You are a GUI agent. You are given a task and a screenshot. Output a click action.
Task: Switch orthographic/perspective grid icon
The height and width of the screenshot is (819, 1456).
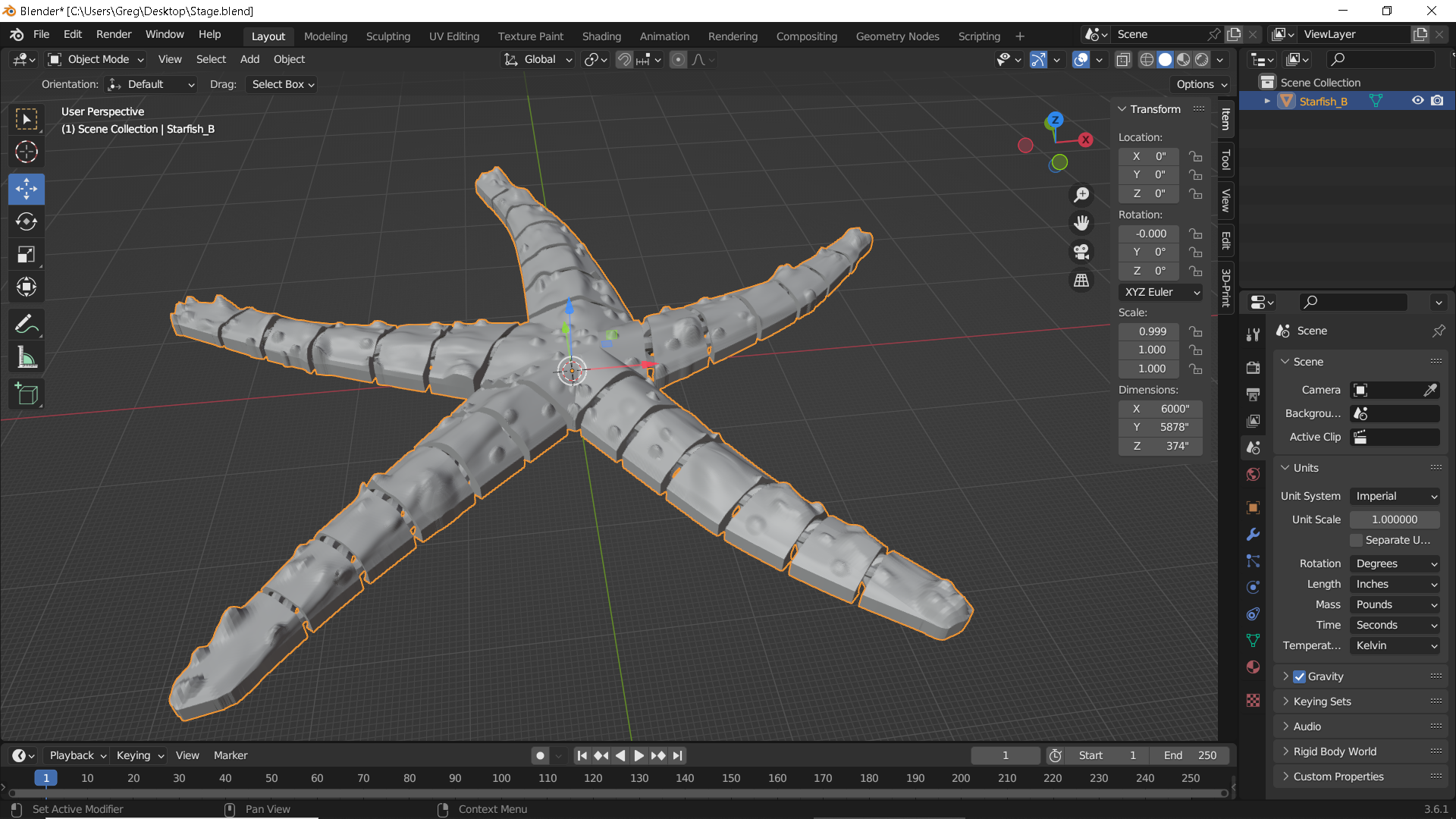(1081, 281)
